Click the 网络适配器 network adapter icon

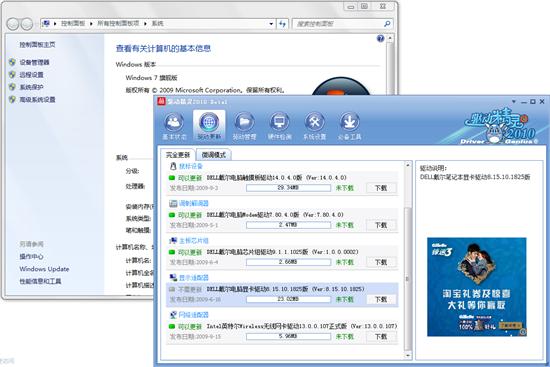173,315
